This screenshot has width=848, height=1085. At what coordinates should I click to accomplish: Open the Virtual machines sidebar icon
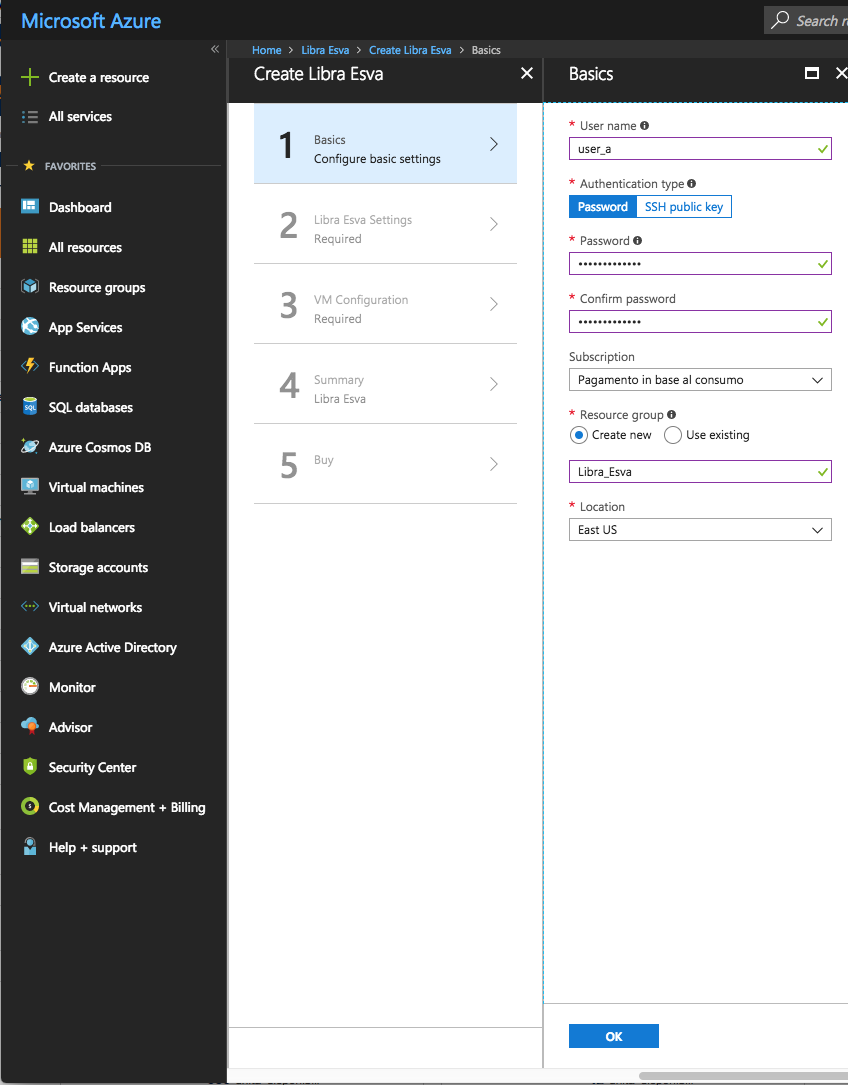coord(28,487)
